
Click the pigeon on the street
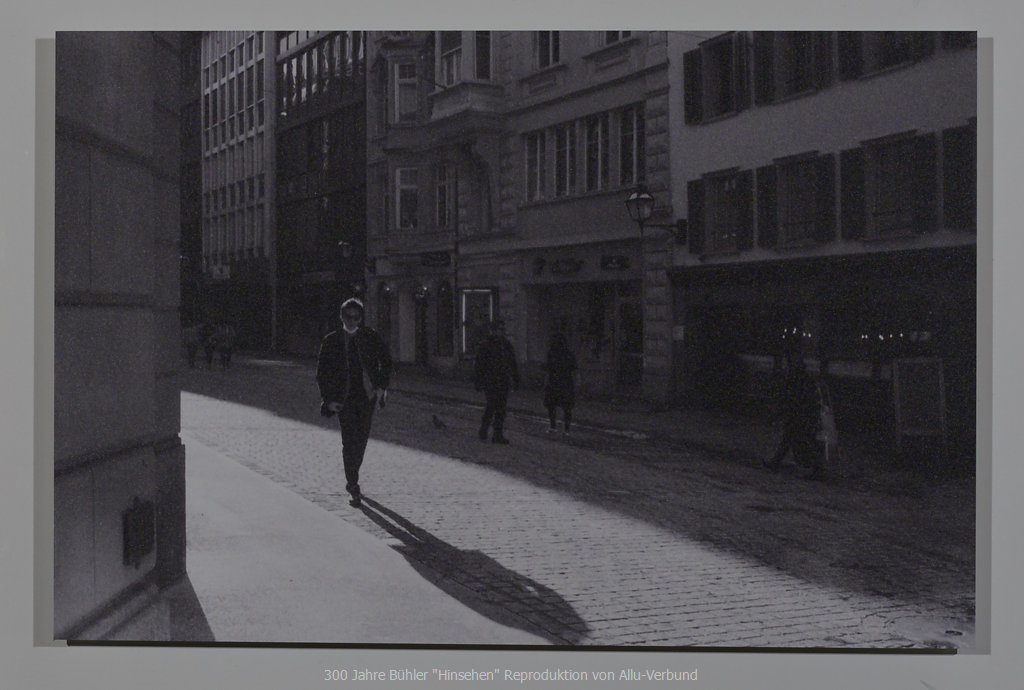point(438,423)
